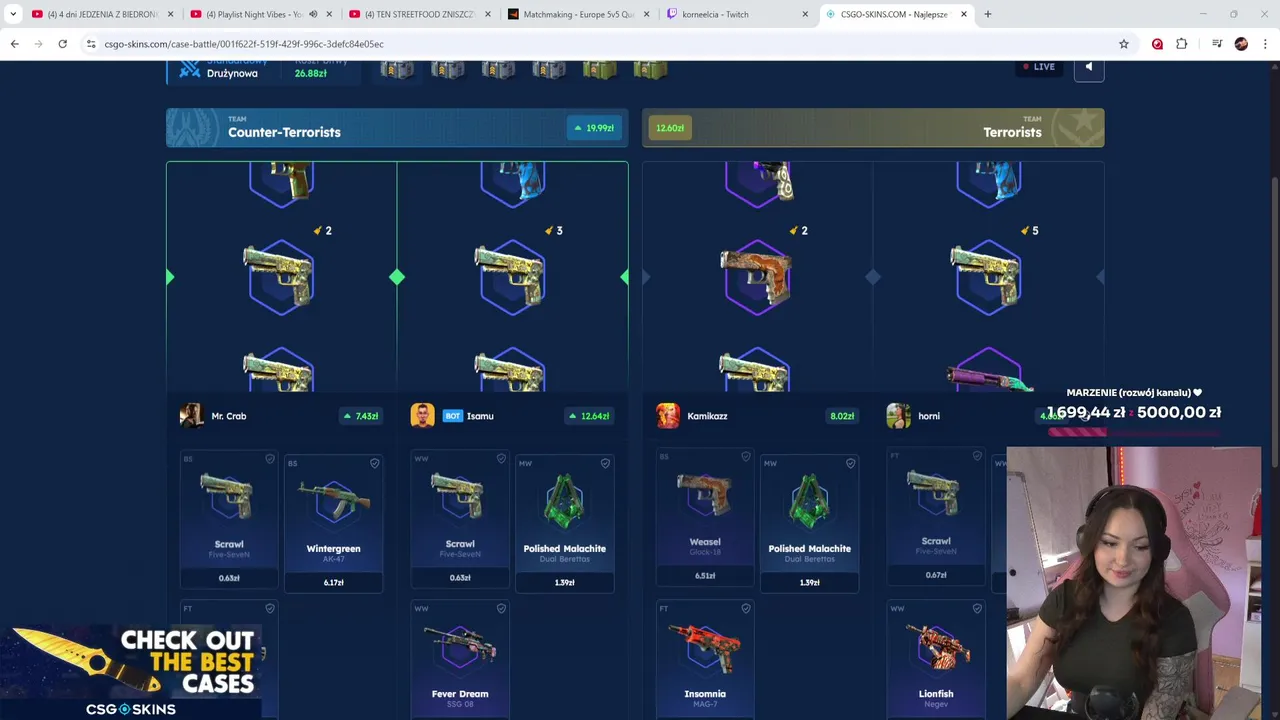Switch to the Matchmaking Europe 5v5 tab
This screenshot has height=720, width=1280.
tap(579, 14)
